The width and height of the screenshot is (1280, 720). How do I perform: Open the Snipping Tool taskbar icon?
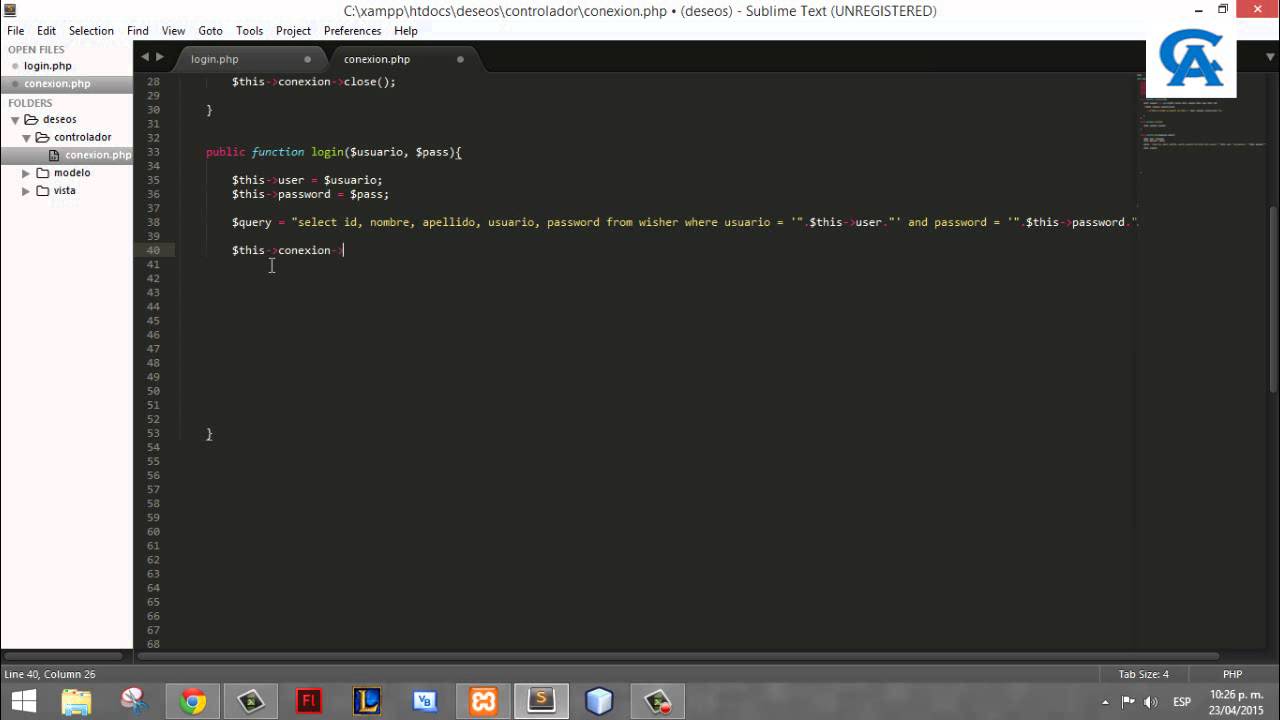click(x=134, y=701)
